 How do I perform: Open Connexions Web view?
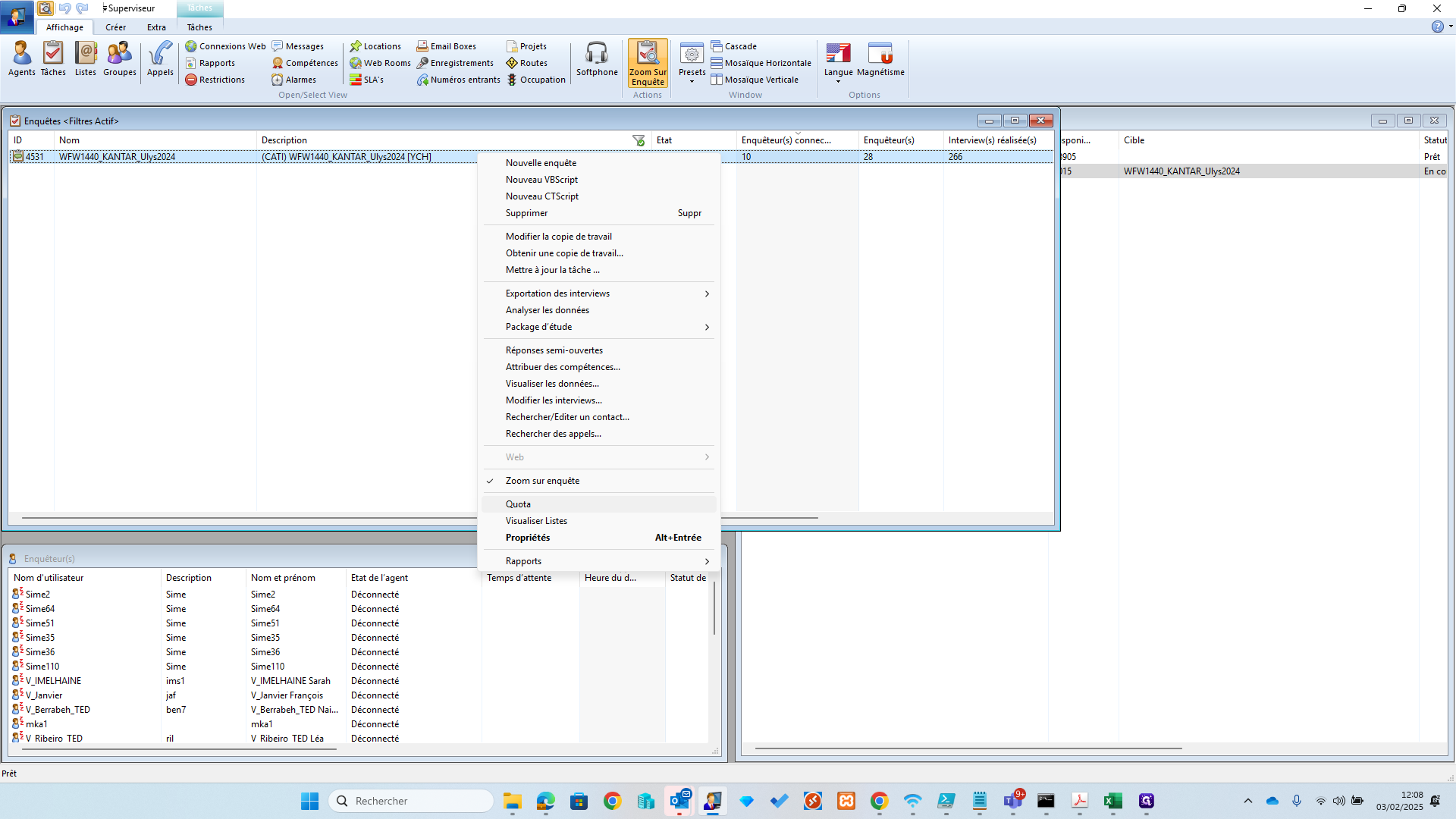(x=226, y=46)
